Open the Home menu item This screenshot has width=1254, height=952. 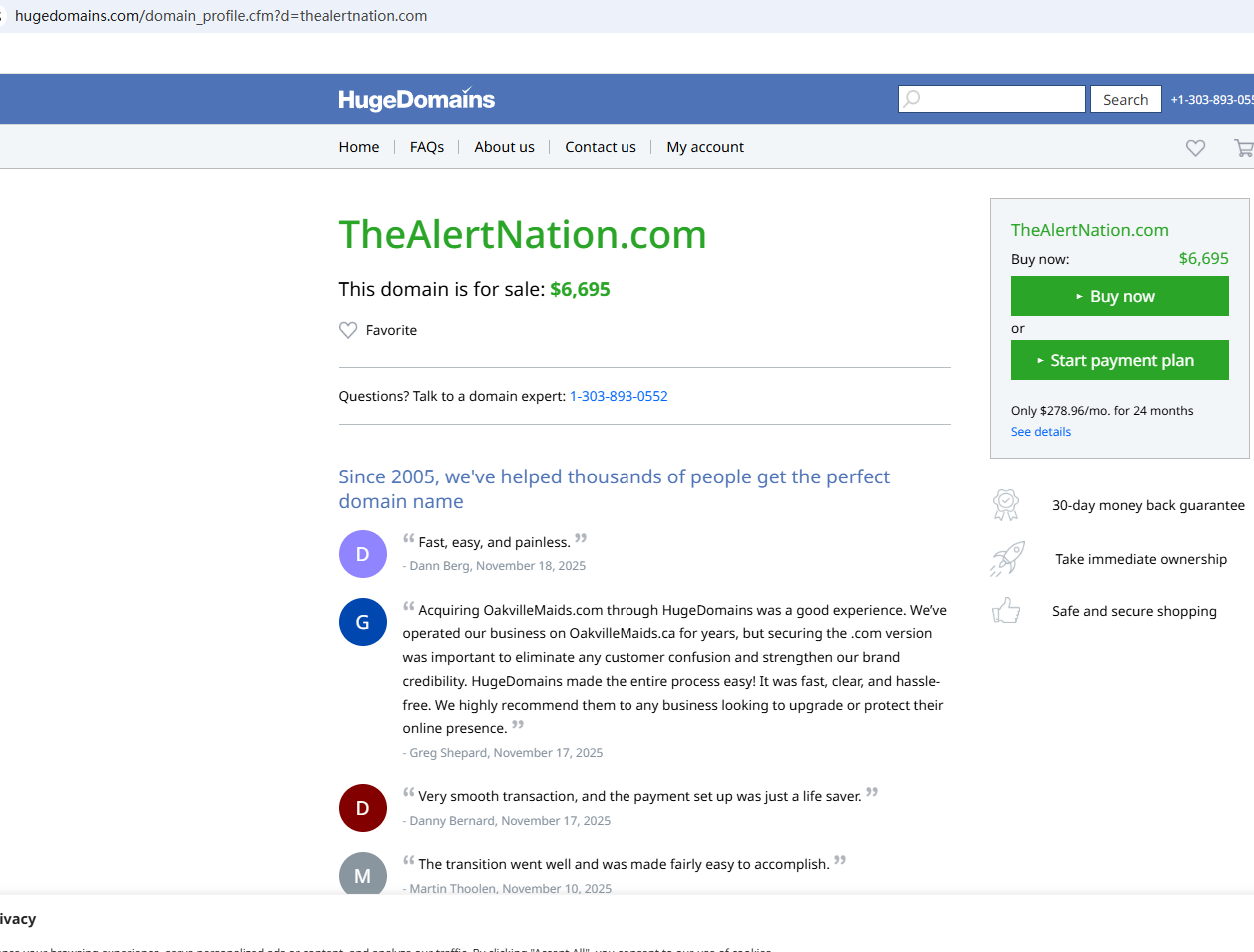coord(359,147)
